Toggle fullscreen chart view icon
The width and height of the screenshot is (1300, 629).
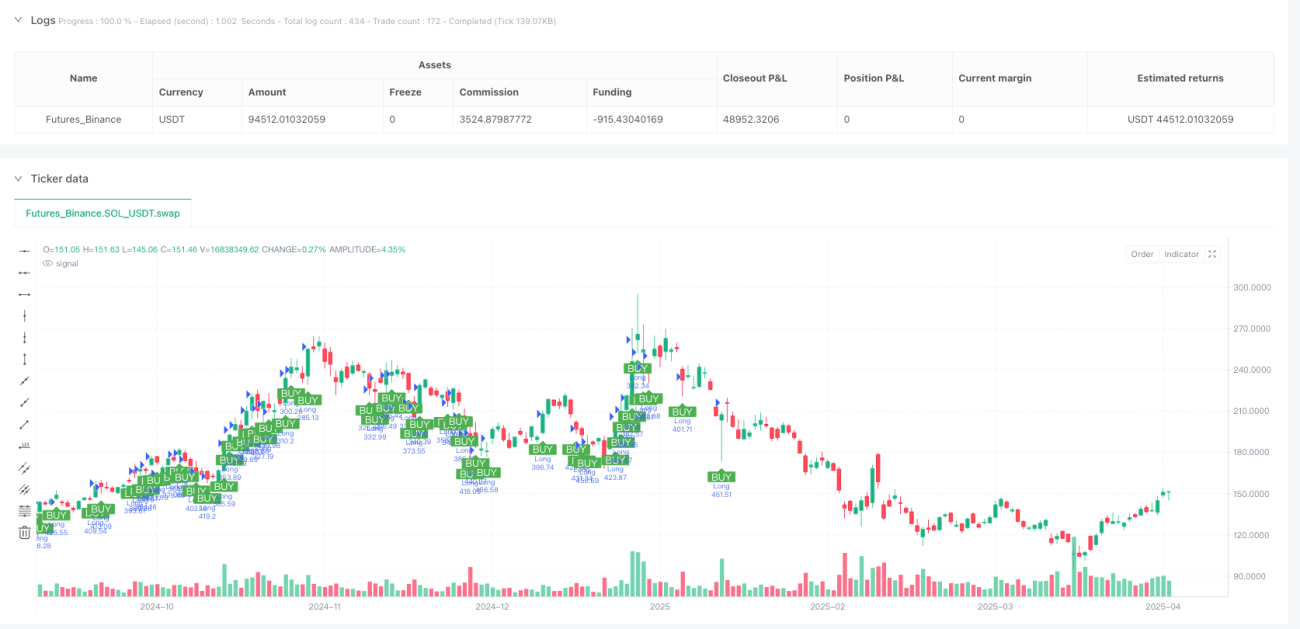click(1212, 254)
